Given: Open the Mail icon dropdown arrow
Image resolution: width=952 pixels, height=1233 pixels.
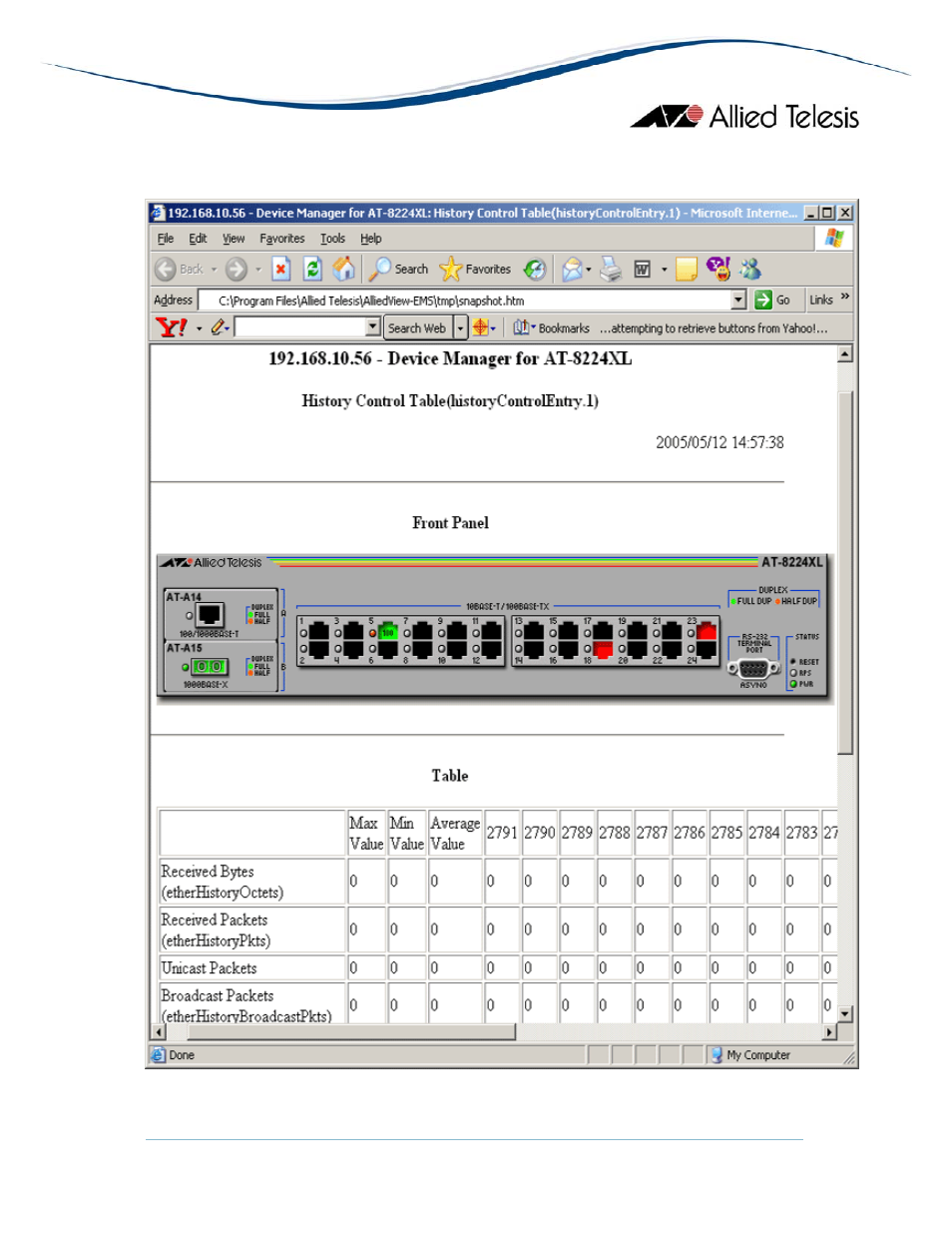Looking at the screenshot, I should pos(589,270).
